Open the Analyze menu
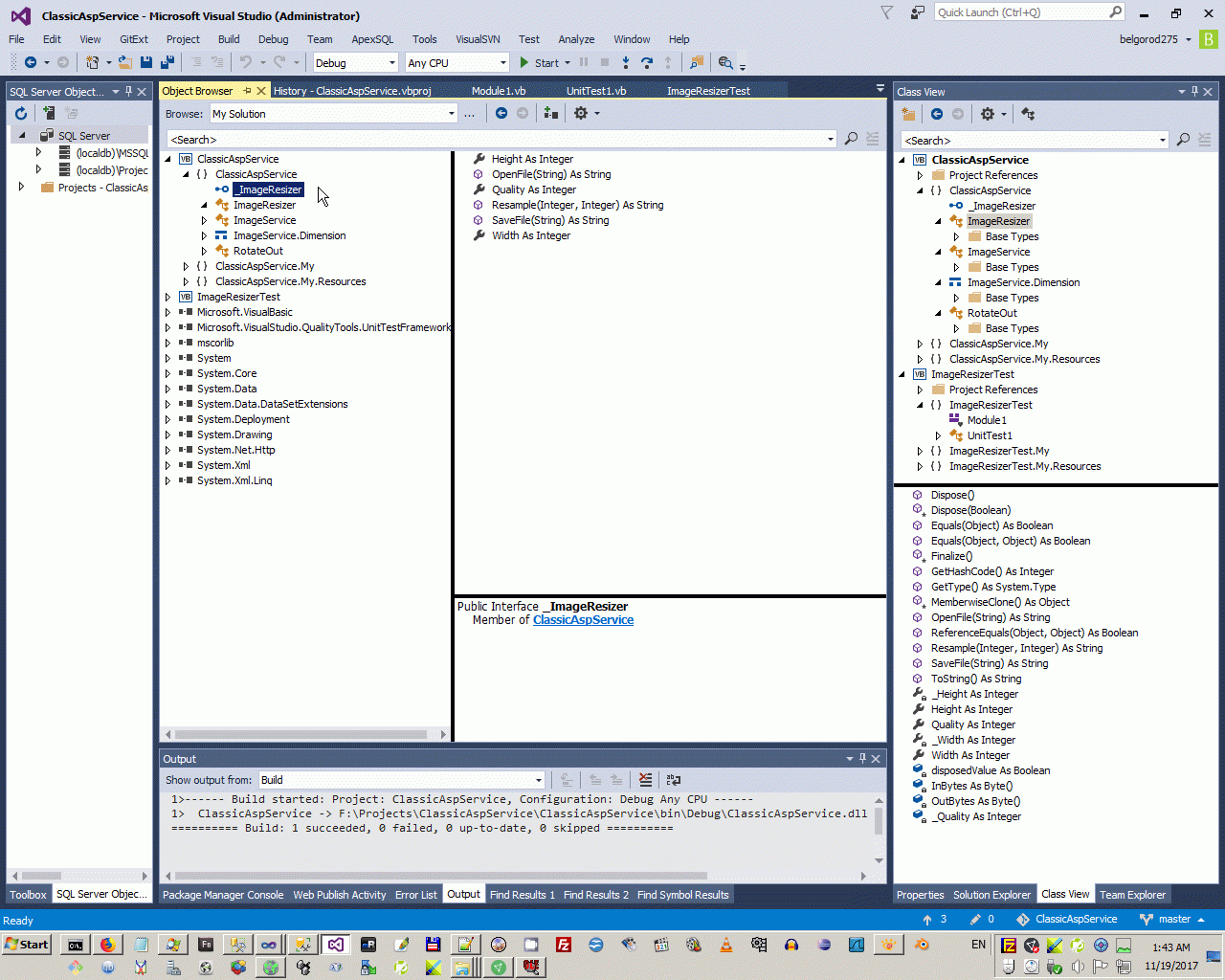Screen dimensions: 1225x980 tap(576, 39)
